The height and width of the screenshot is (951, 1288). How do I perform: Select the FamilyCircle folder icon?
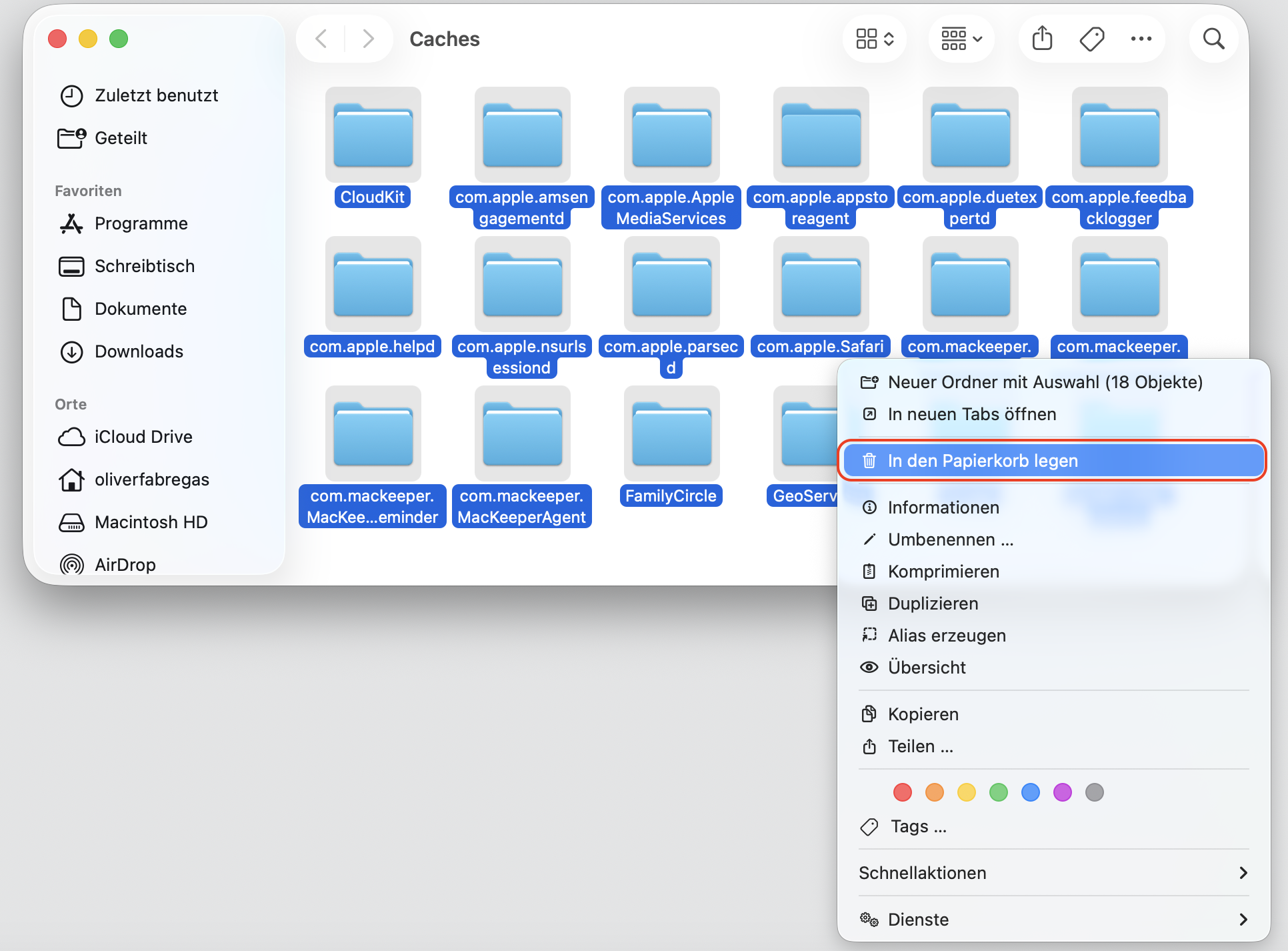(x=672, y=433)
